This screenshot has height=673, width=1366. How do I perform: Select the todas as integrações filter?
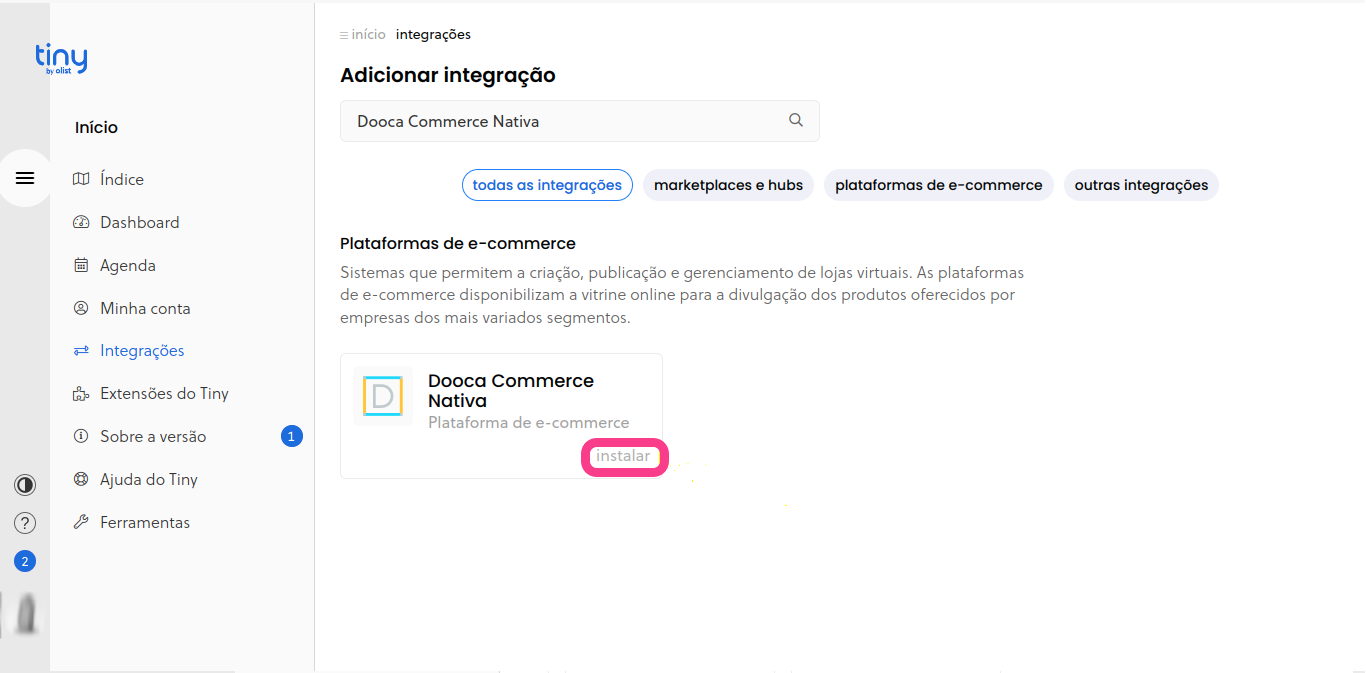point(547,185)
